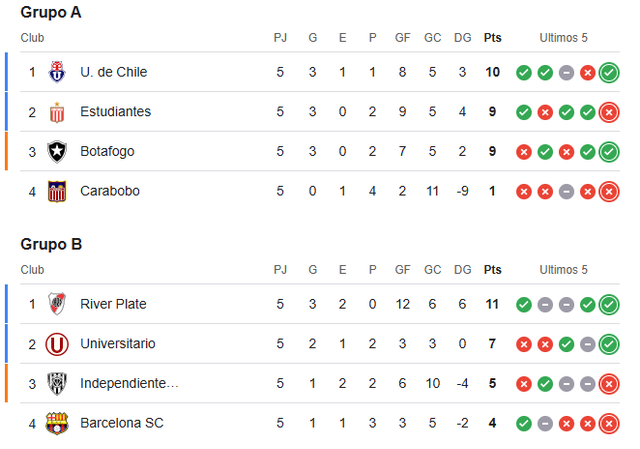Image resolution: width=640 pixels, height=449 pixels.
Task: Click the Independiente del Valle crest
Action: click(57, 384)
